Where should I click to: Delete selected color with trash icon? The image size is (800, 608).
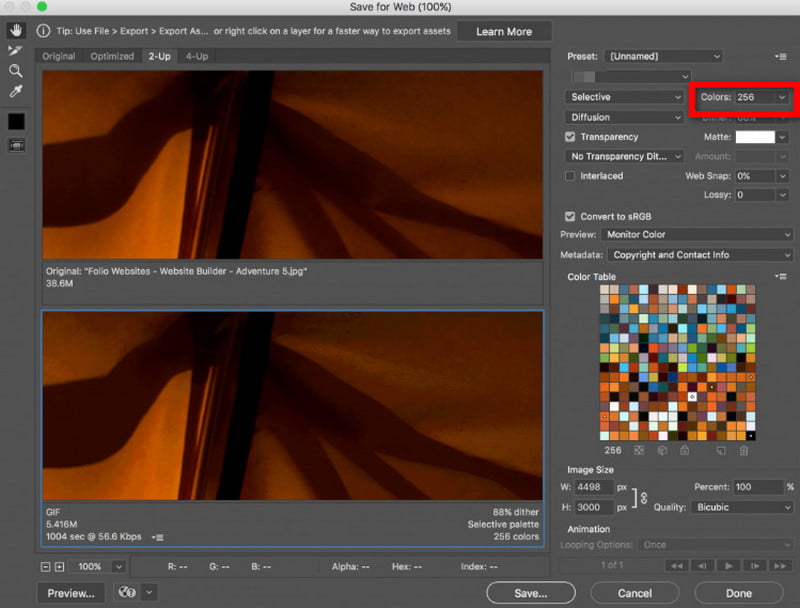click(743, 450)
